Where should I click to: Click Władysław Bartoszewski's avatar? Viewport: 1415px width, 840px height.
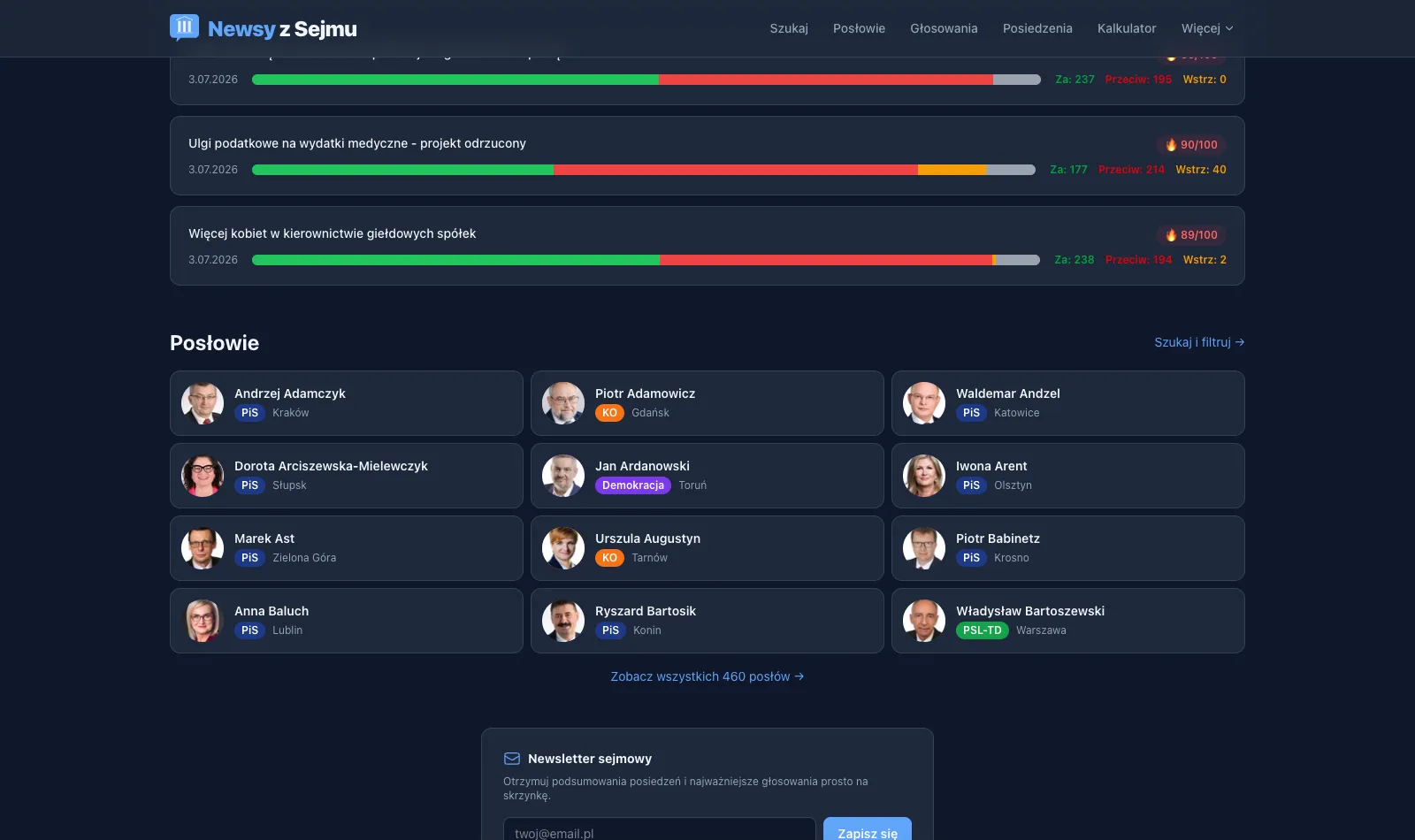(924, 621)
